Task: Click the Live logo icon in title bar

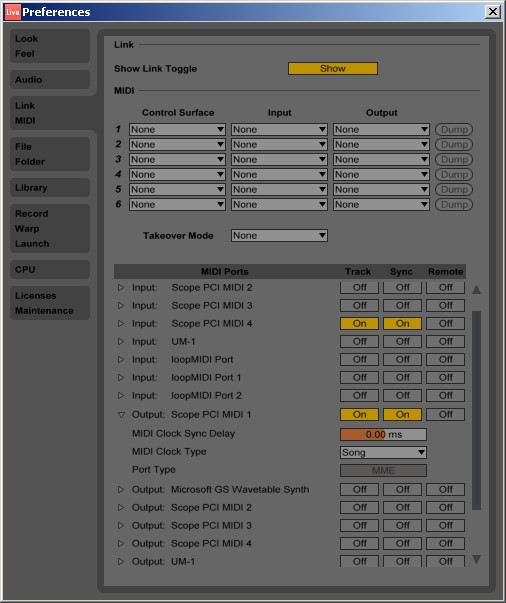Action: (13, 12)
